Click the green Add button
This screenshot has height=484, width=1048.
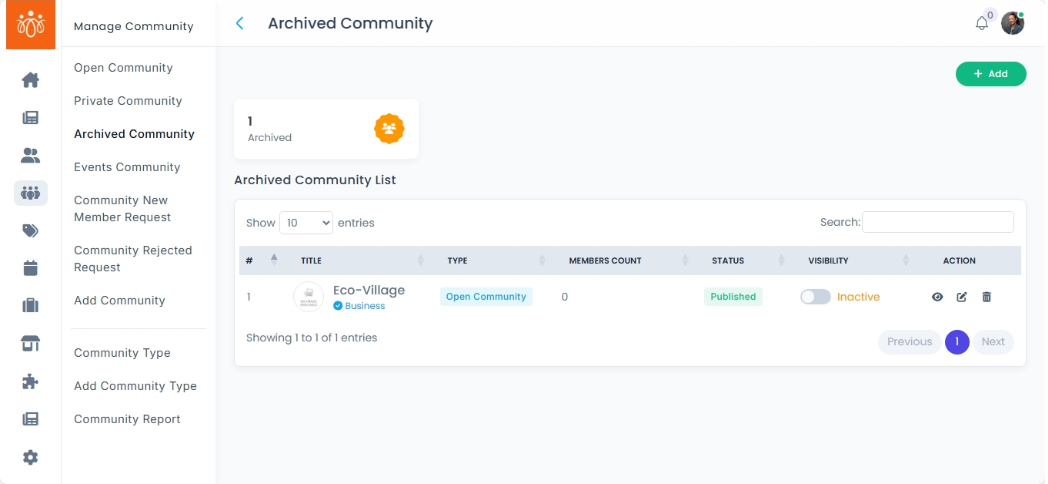click(990, 74)
